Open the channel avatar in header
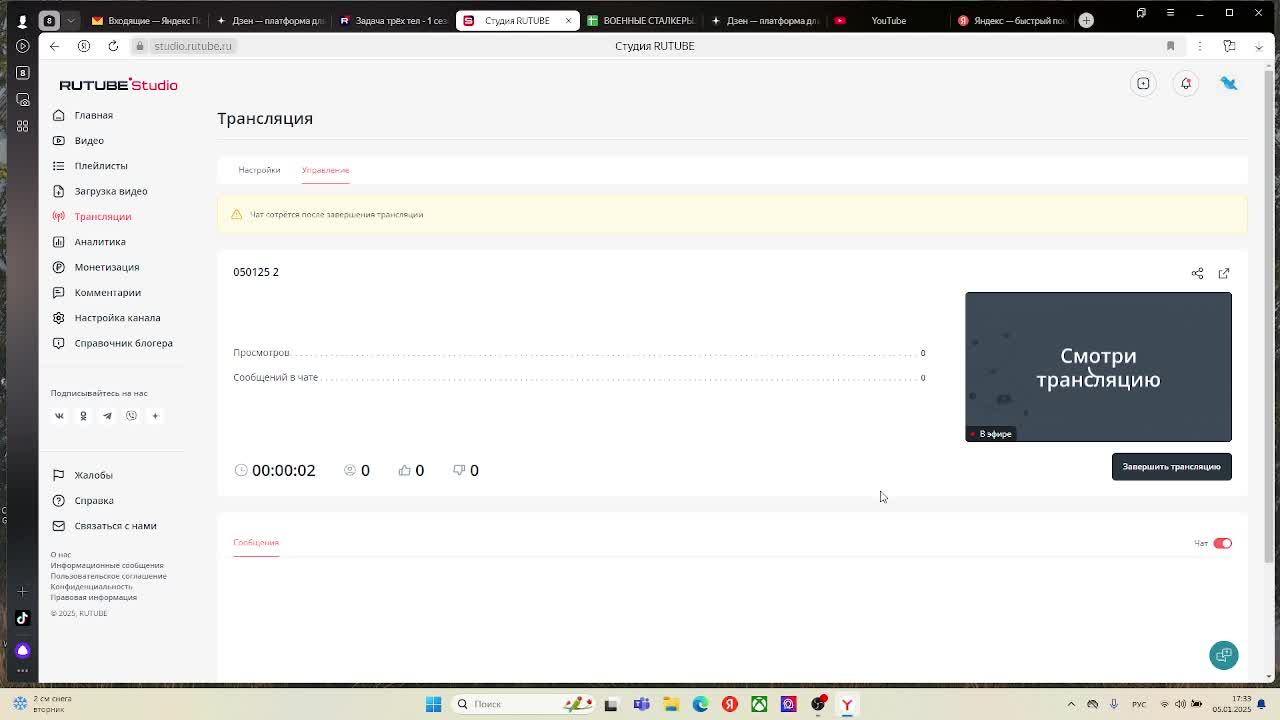The width and height of the screenshot is (1280, 720). coord(1229,84)
